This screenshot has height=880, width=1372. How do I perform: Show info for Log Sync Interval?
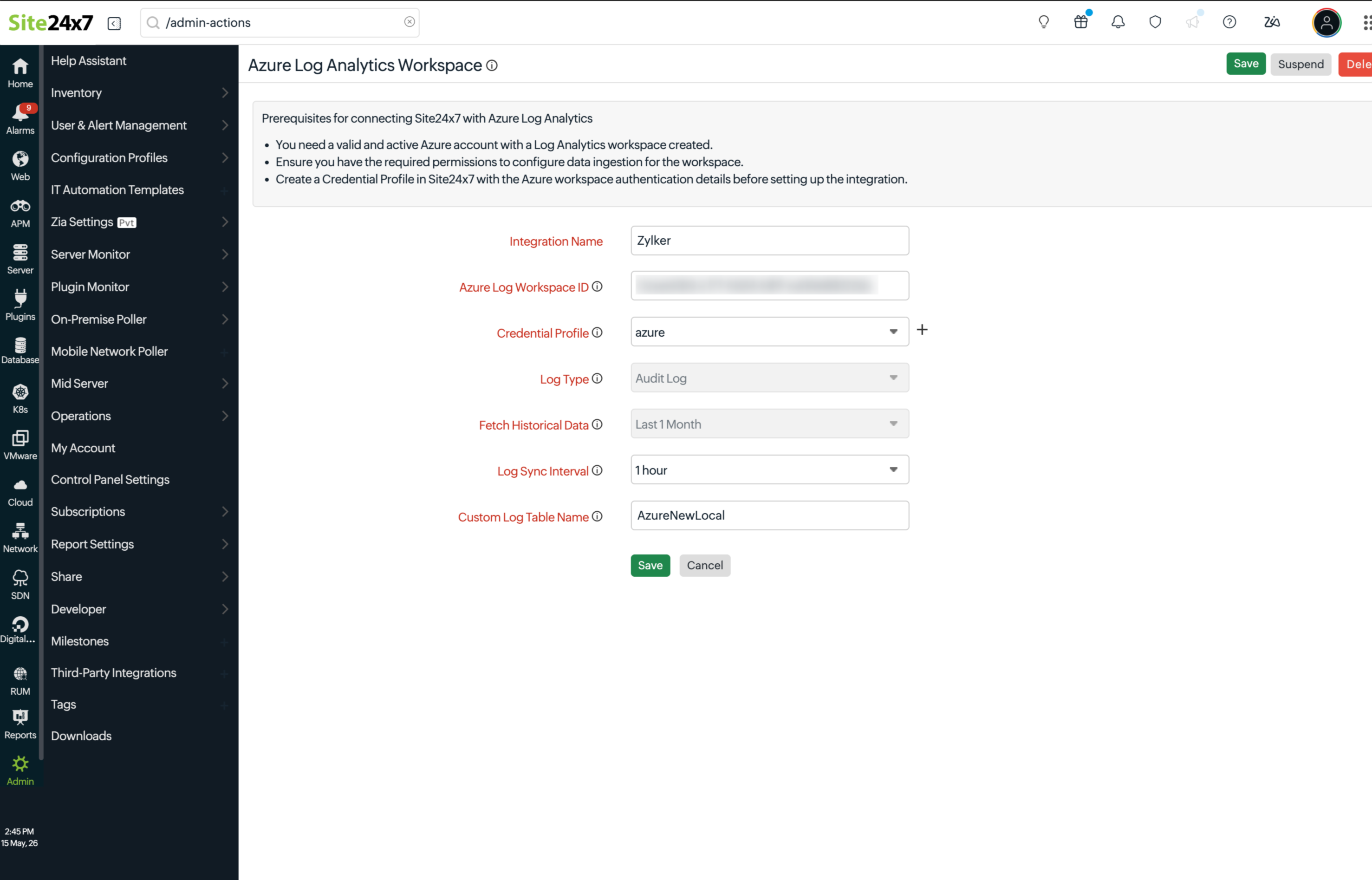click(x=597, y=470)
